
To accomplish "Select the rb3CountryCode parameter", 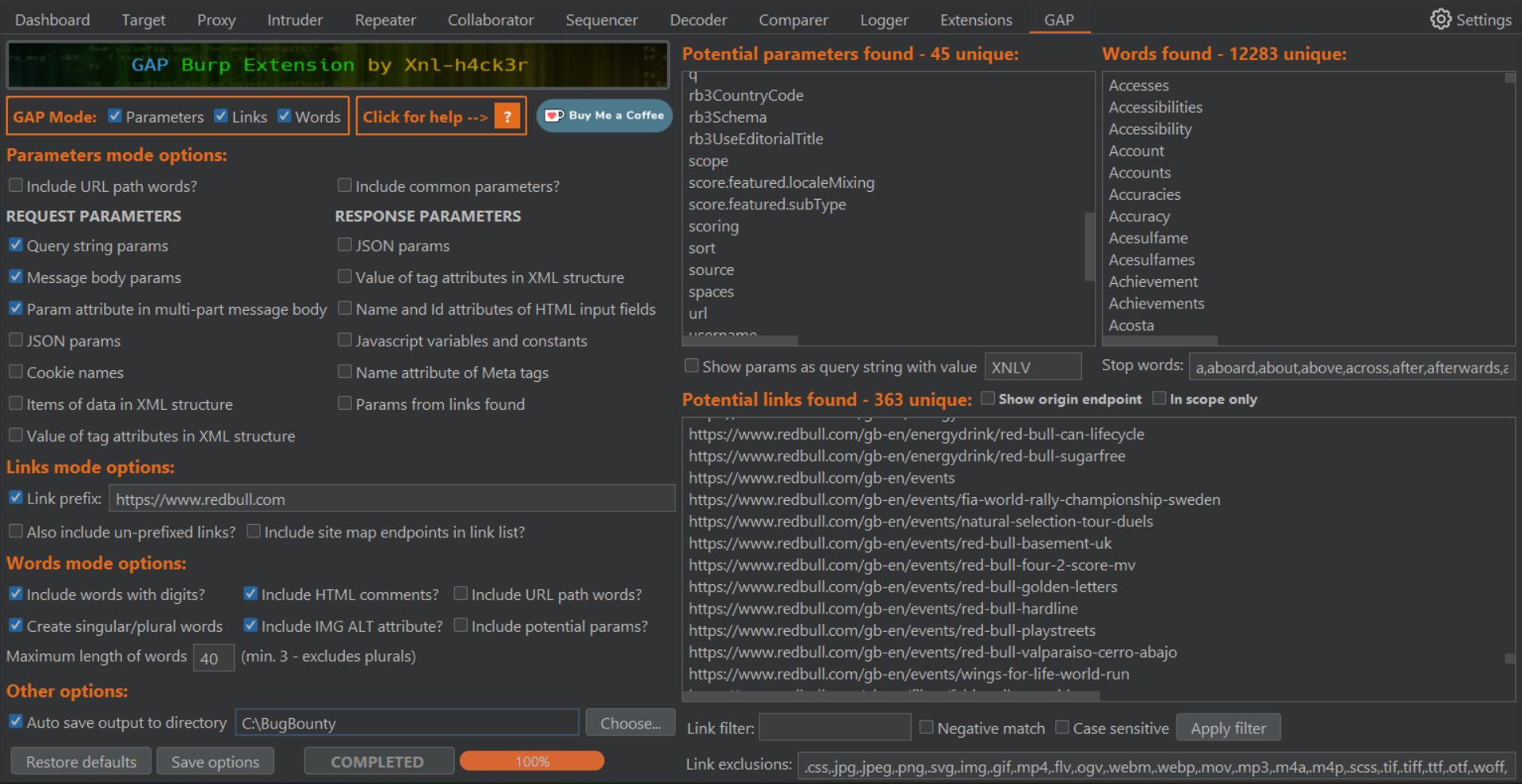I will 746,95.
